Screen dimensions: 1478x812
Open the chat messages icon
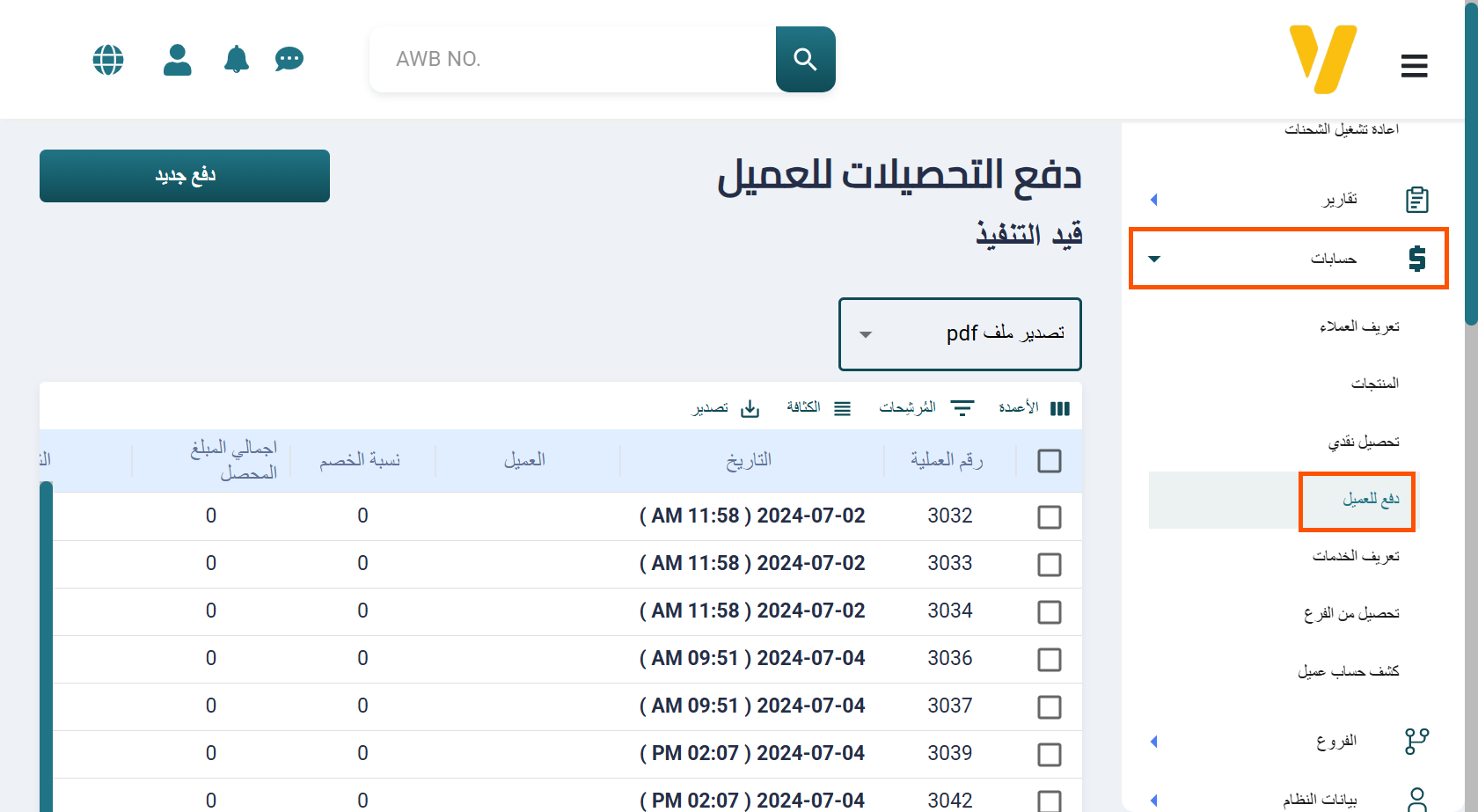coord(289,60)
